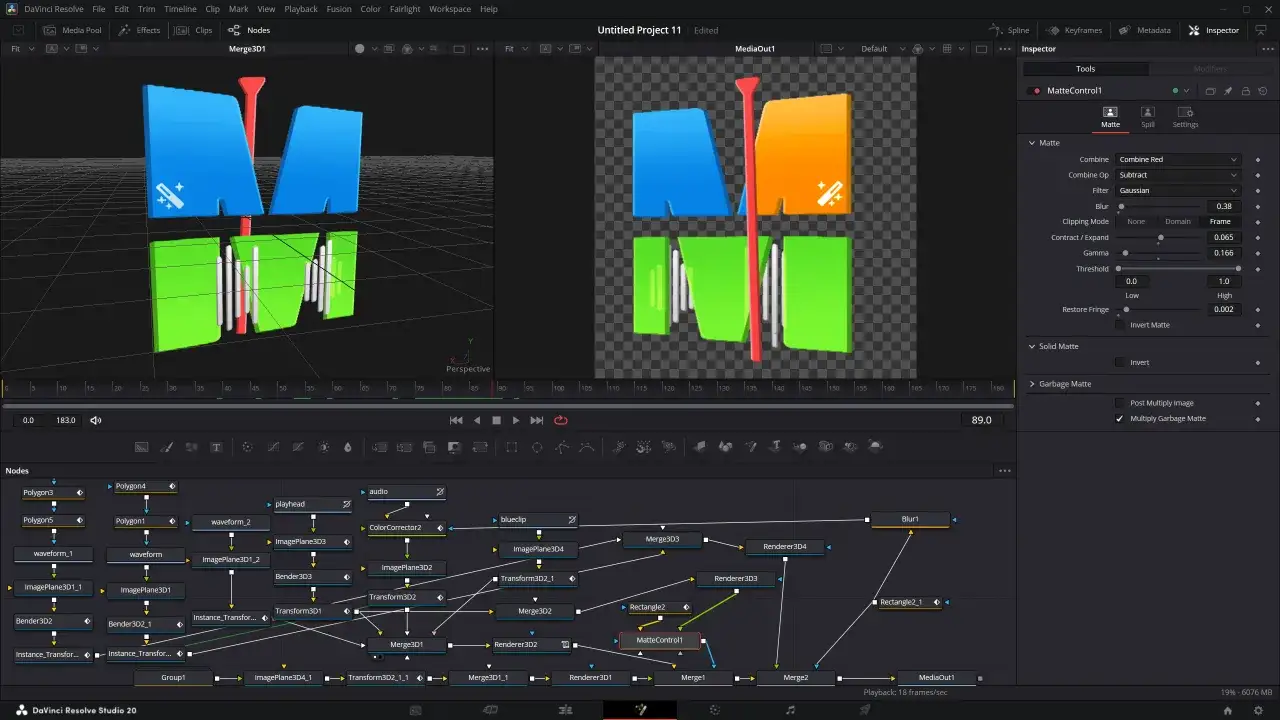This screenshot has height=720, width=1280.
Task: Collapse the Solid Matte section
Action: [1032, 346]
